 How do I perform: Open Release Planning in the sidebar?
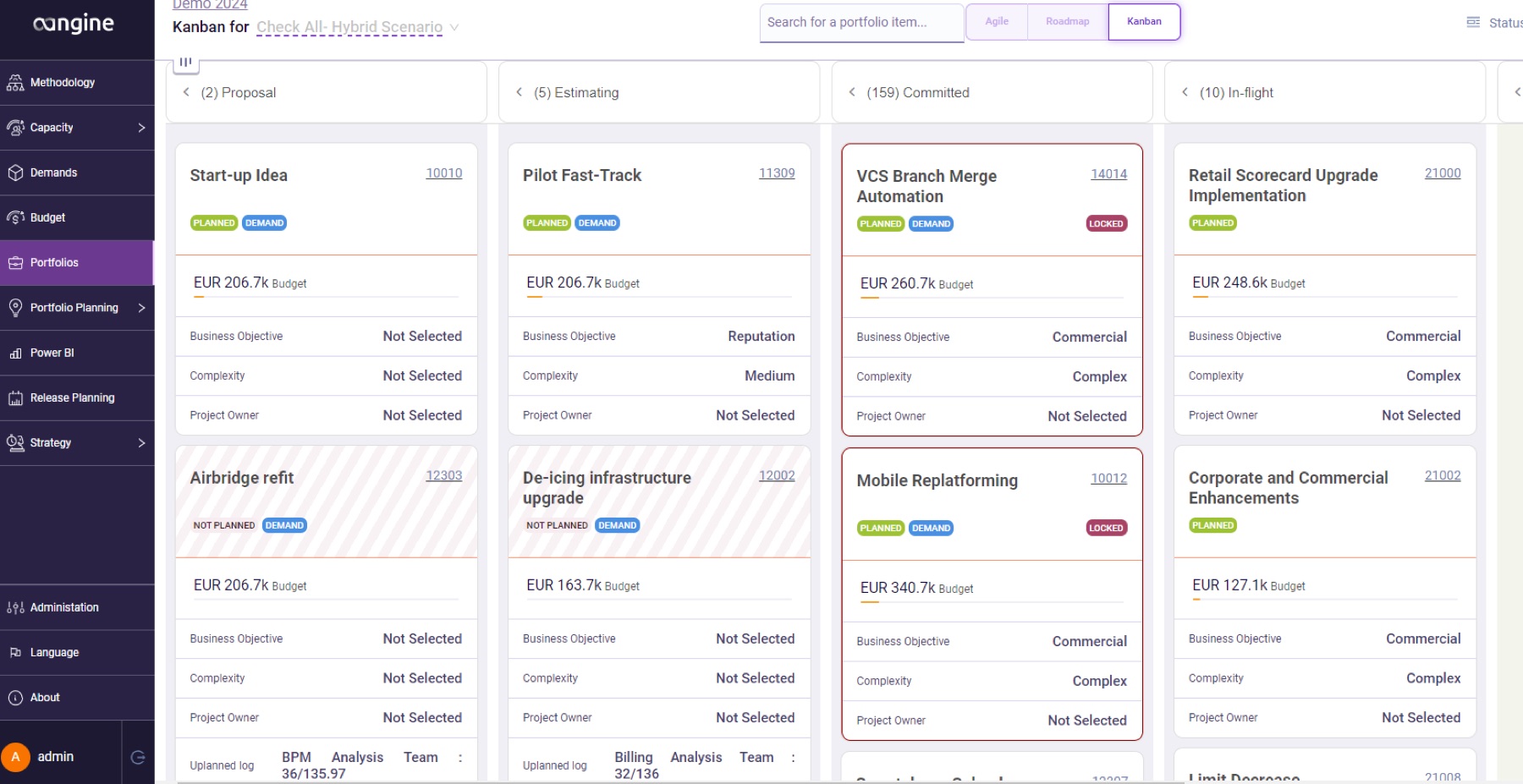point(77,397)
